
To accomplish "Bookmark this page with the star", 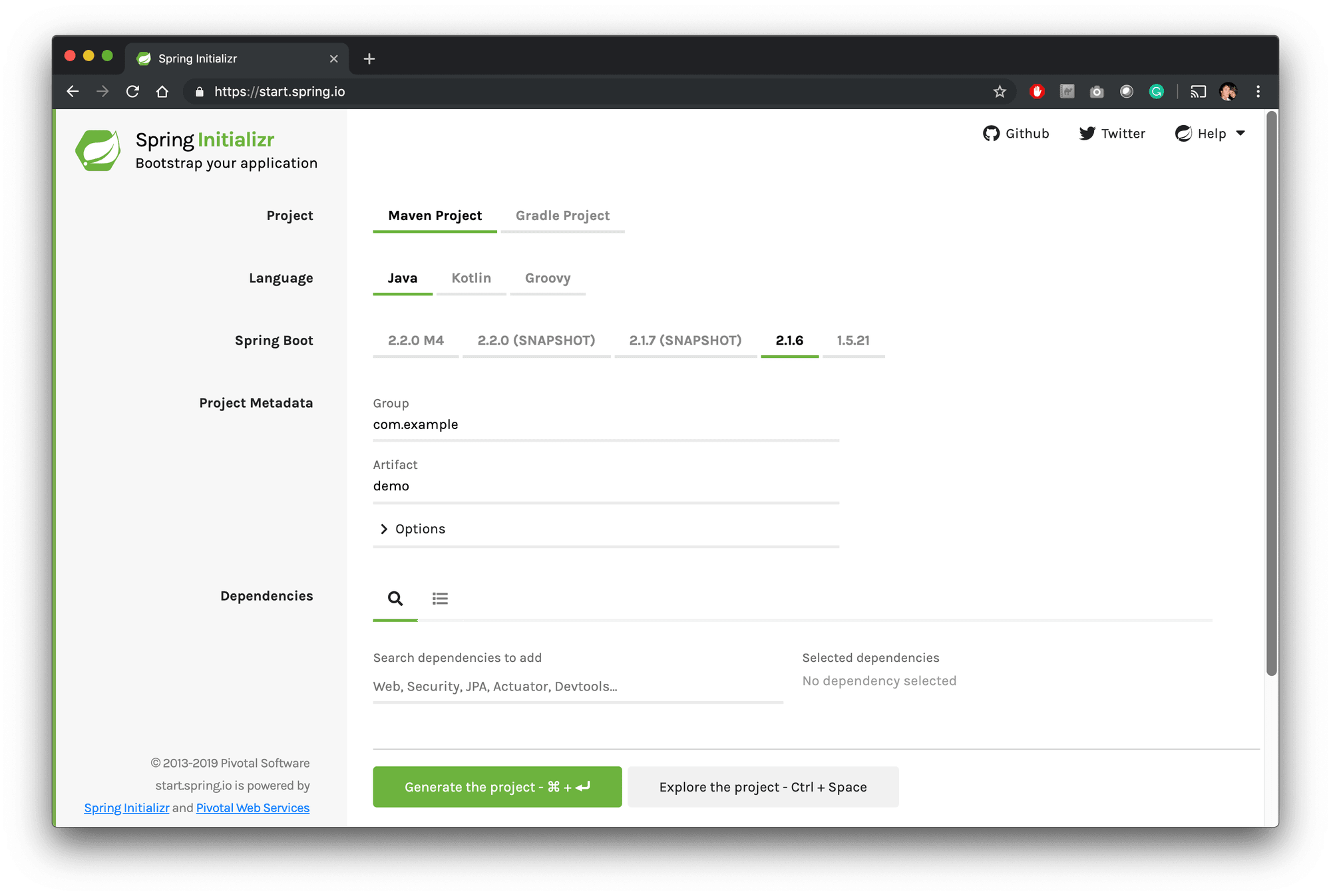I will pos(1000,92).
